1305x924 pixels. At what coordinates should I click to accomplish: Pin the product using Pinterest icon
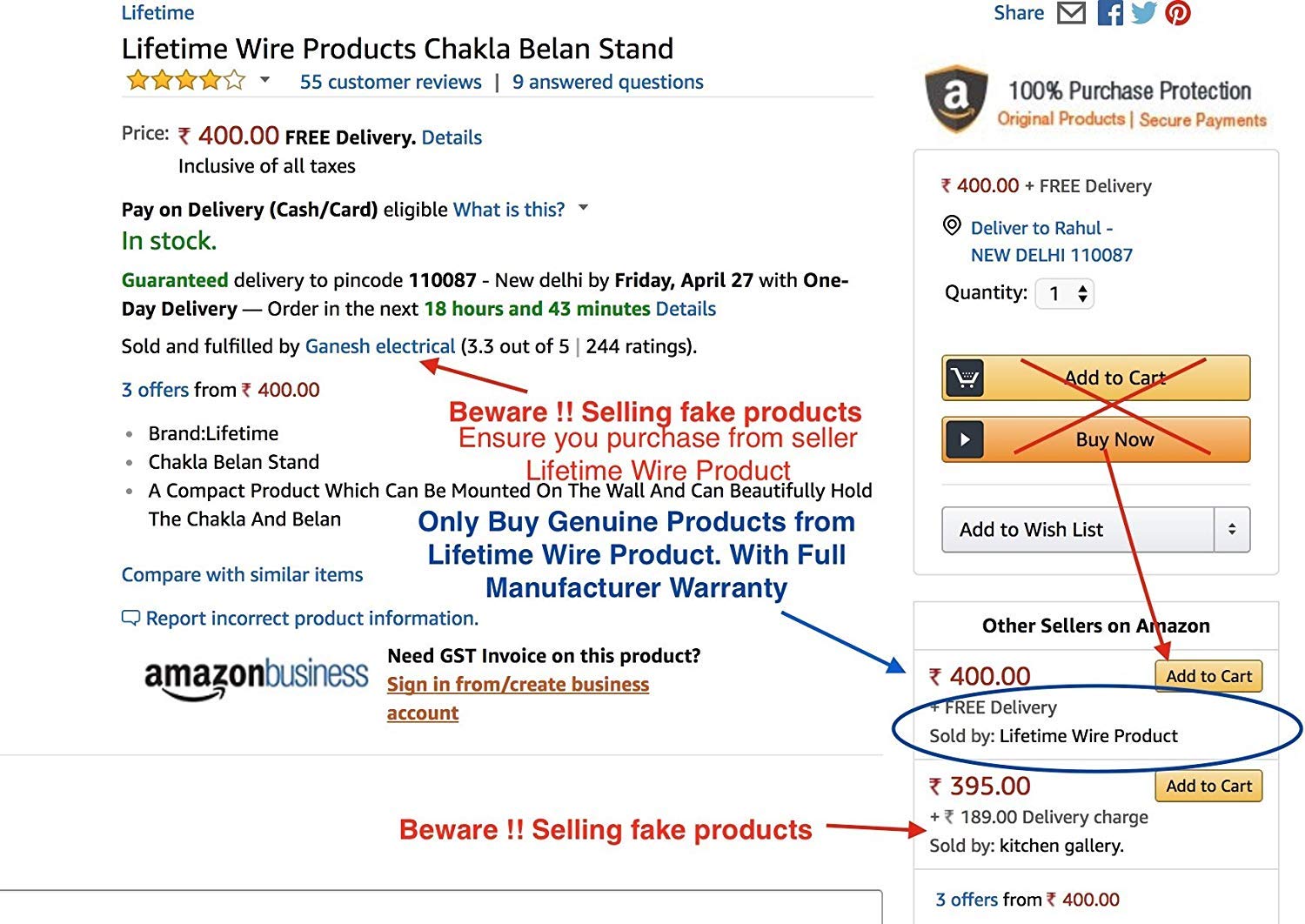[1178, 13]
